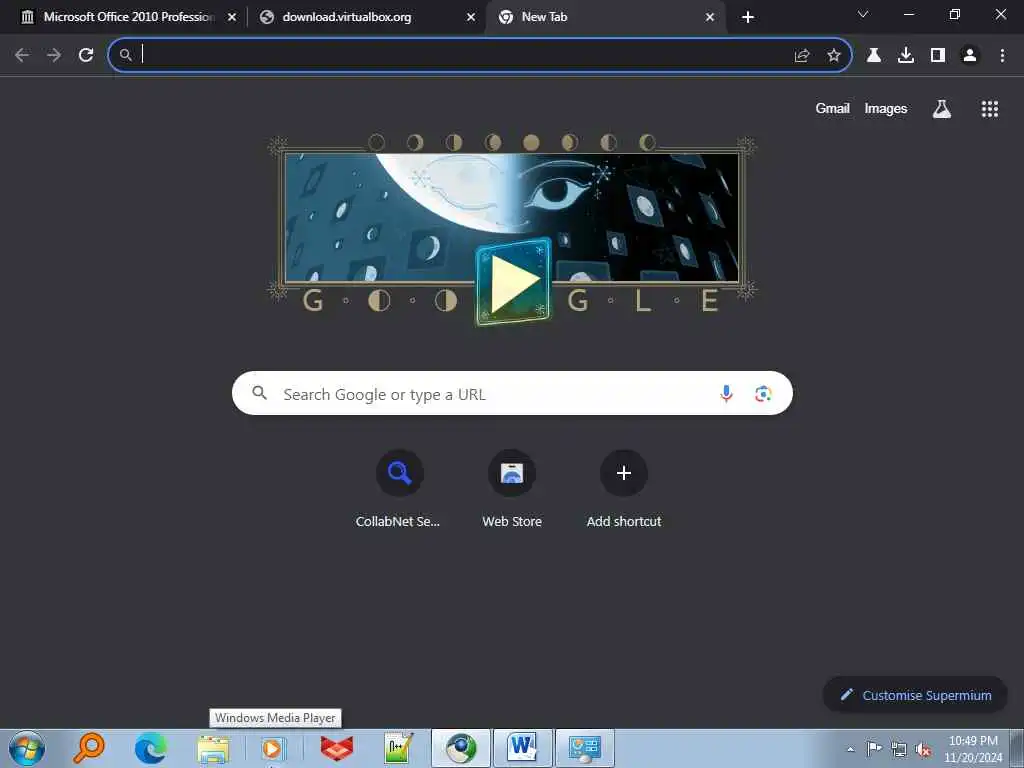Restore down the browser window
Image resolution: width=1024 pixels, height=768 pixels.
(954, 14)
